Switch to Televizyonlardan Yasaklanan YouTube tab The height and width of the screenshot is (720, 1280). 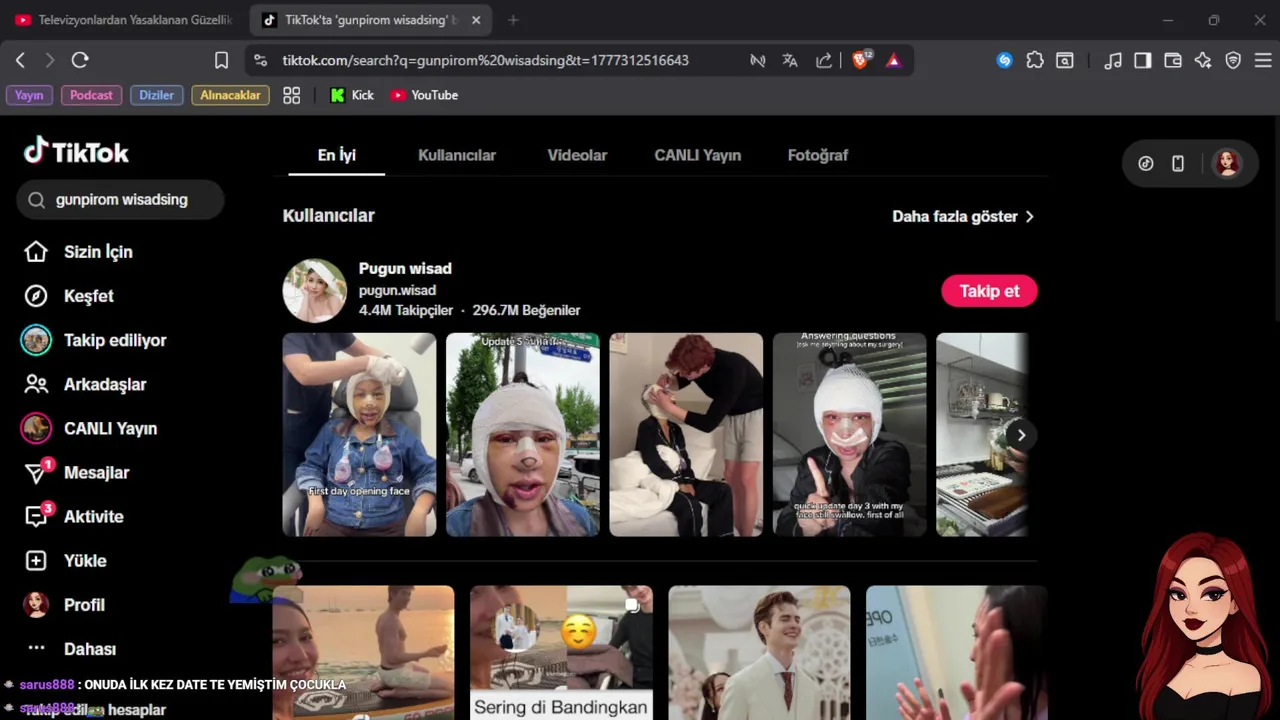[x=122, y=20]
